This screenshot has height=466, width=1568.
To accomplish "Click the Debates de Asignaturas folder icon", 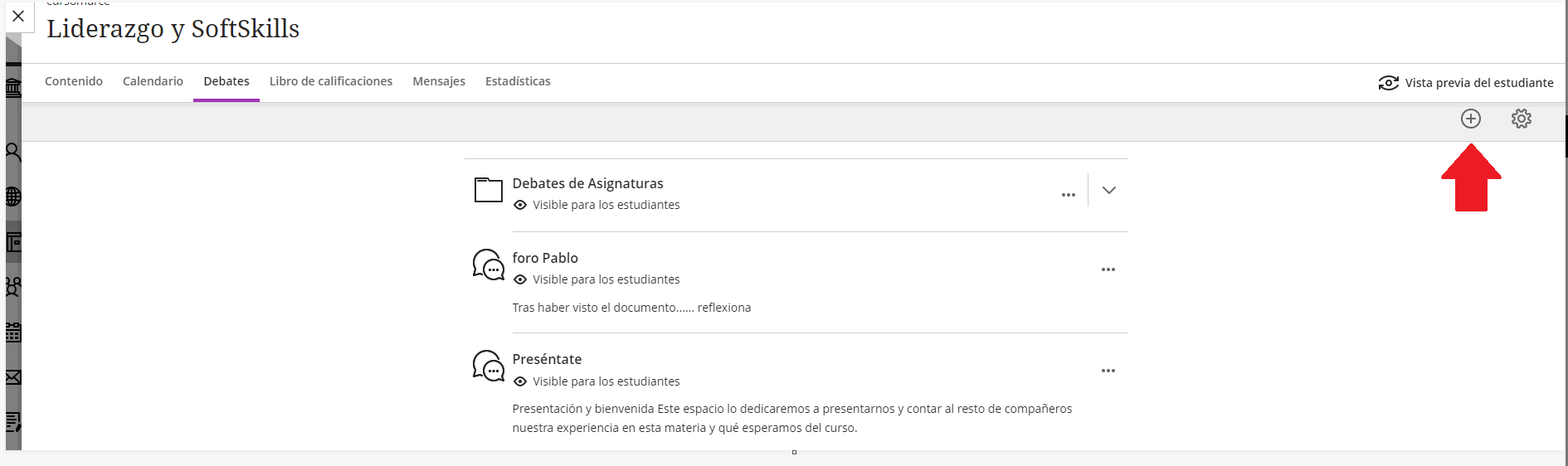I will coord(488,190).
